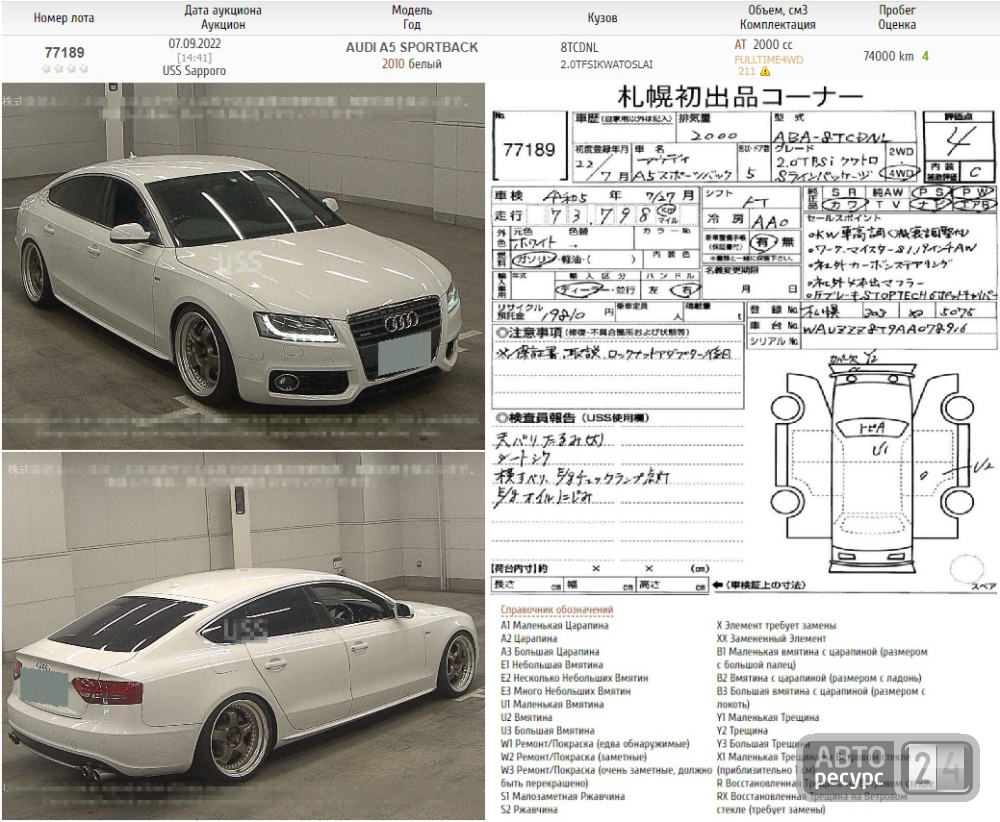The height and width of the screenshot is (822, 1000).
Task: Open the auction sheet image
Action: pos(743,339)
